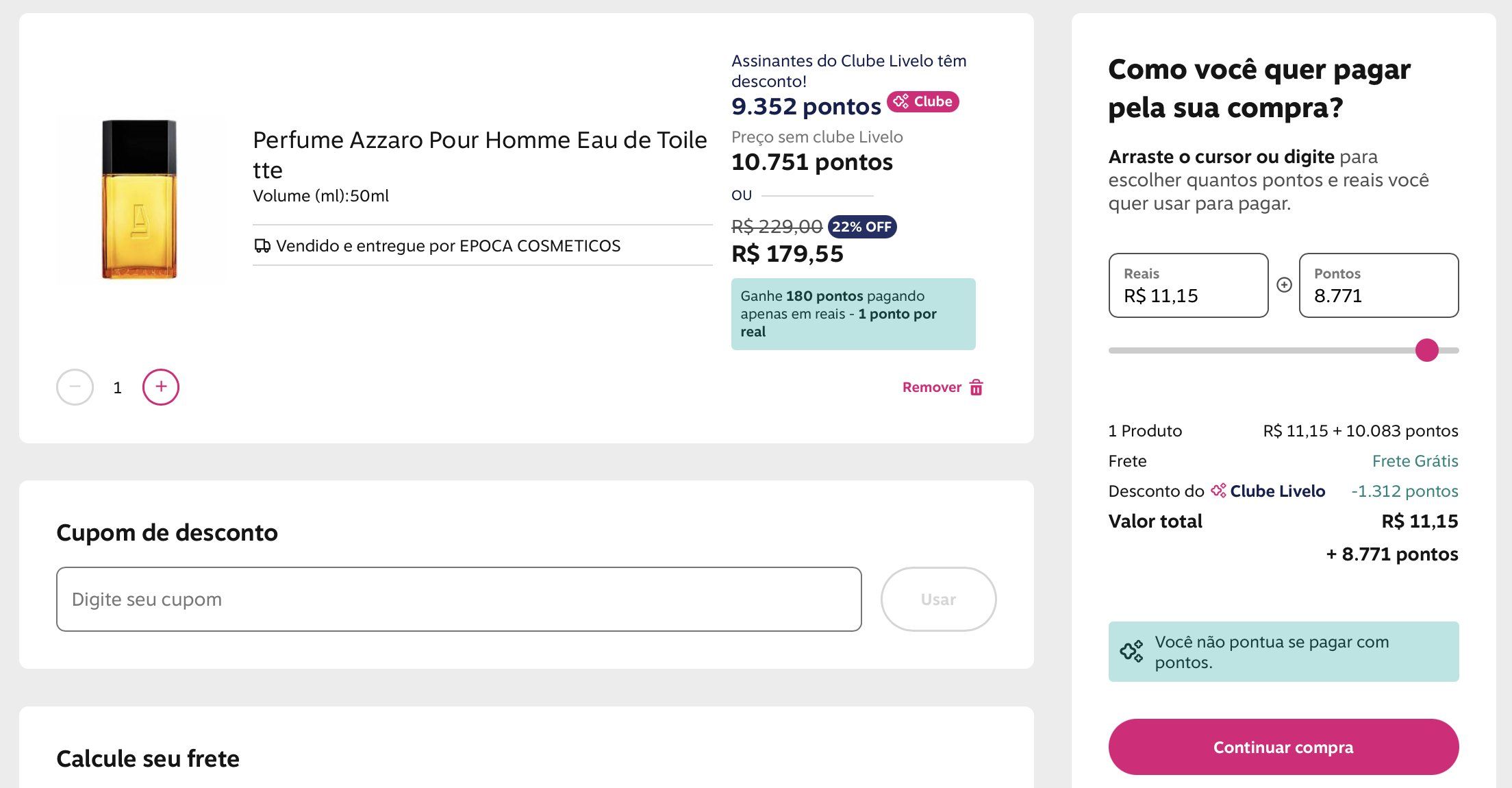Increase product quantity with plus button
Image resolution: width=1512 pixels, height=788 pixels.
(x=161, y=387)
